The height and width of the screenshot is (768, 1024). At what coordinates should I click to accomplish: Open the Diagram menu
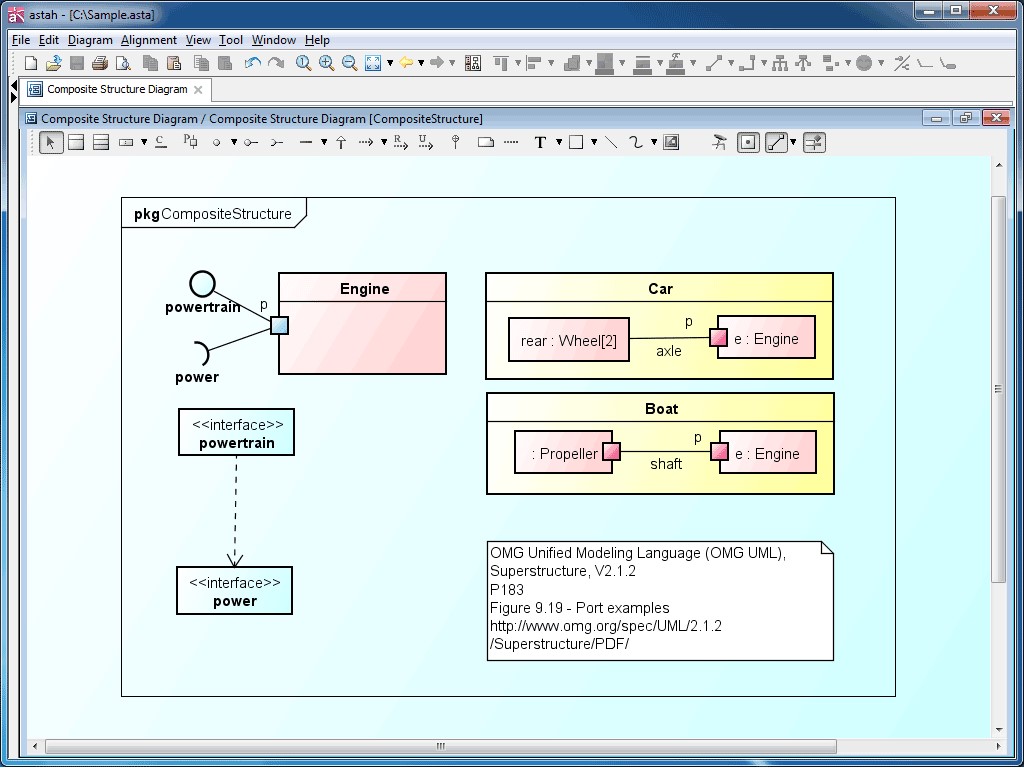click(90, 40)
